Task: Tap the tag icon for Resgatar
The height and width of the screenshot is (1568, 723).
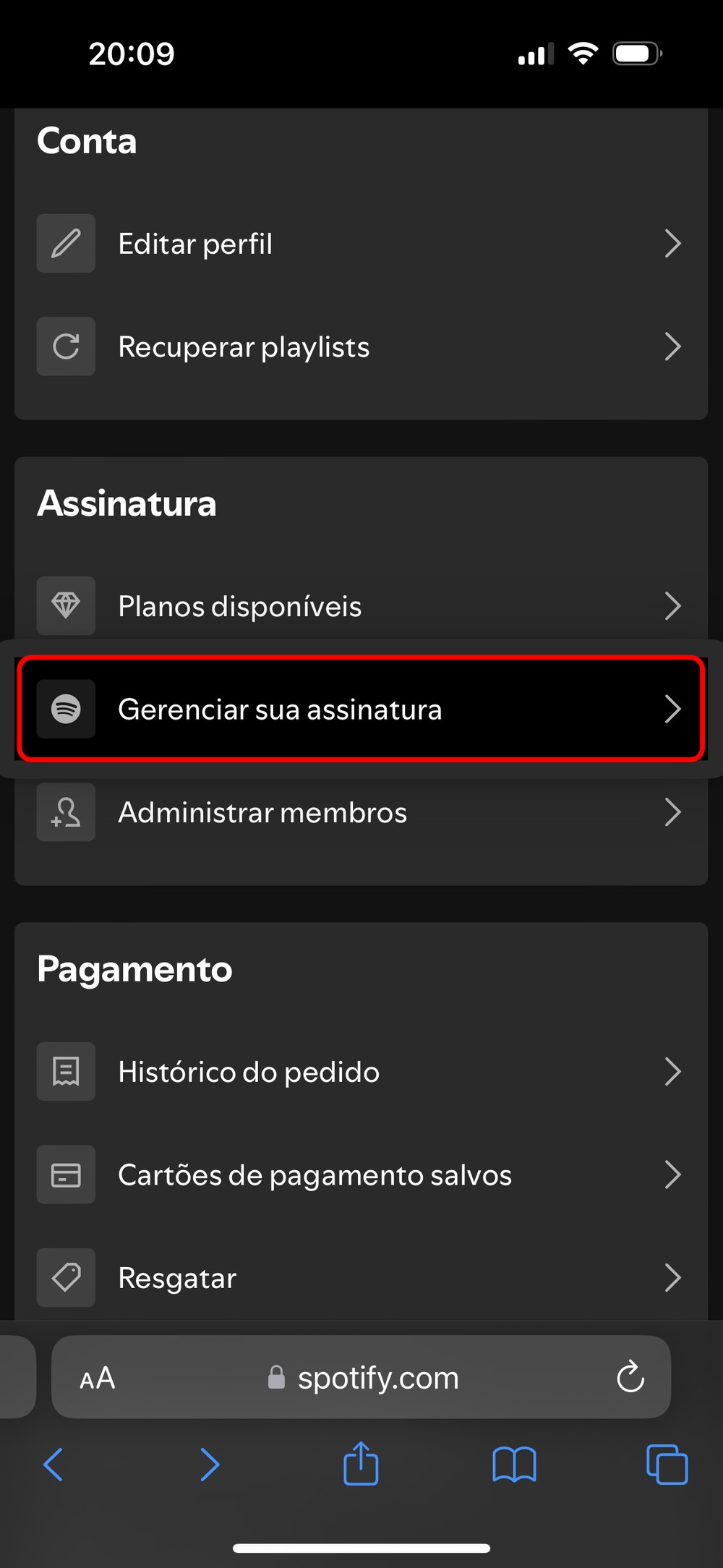Action: pos(66,1277)
